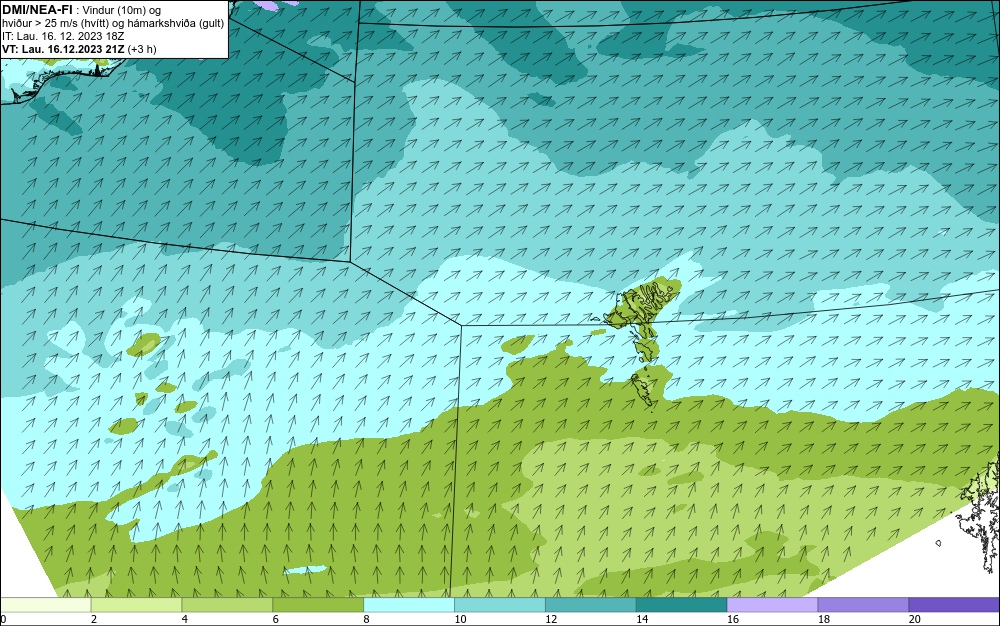1000x626 pixels.
Task: Click the 2–4 m/s light green legend swatch
Action: coord(136,605)
